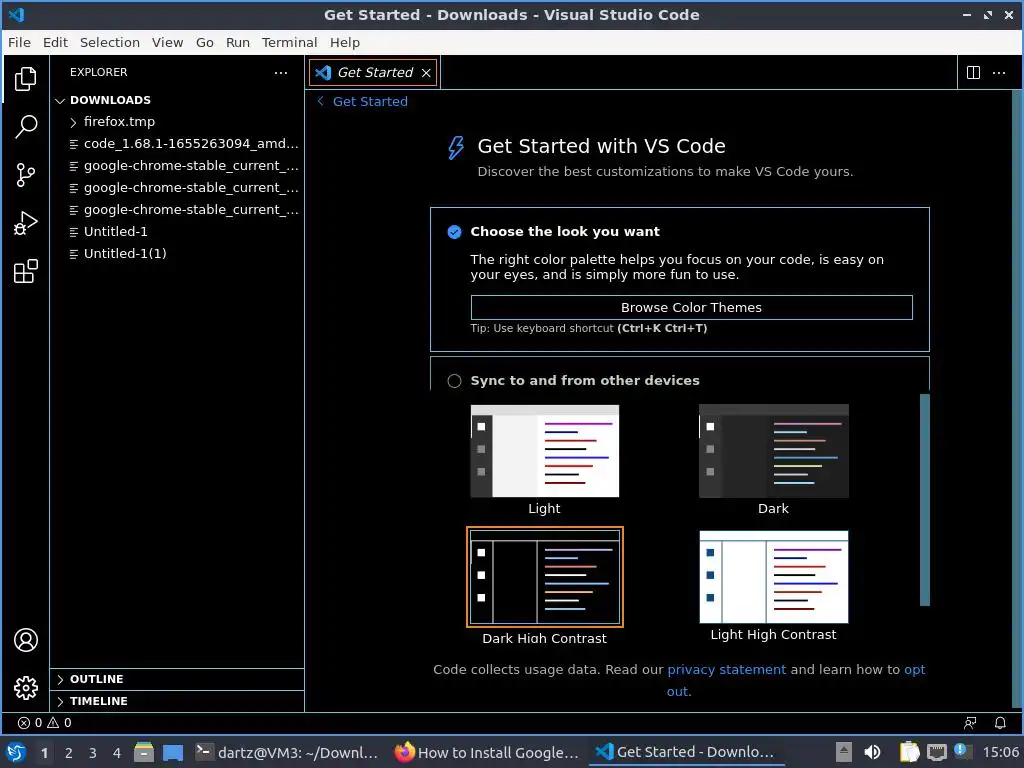This screenshot has width=1024, height=768.
Task: Switch to virtual desktop 2
Action: [69, 753]
